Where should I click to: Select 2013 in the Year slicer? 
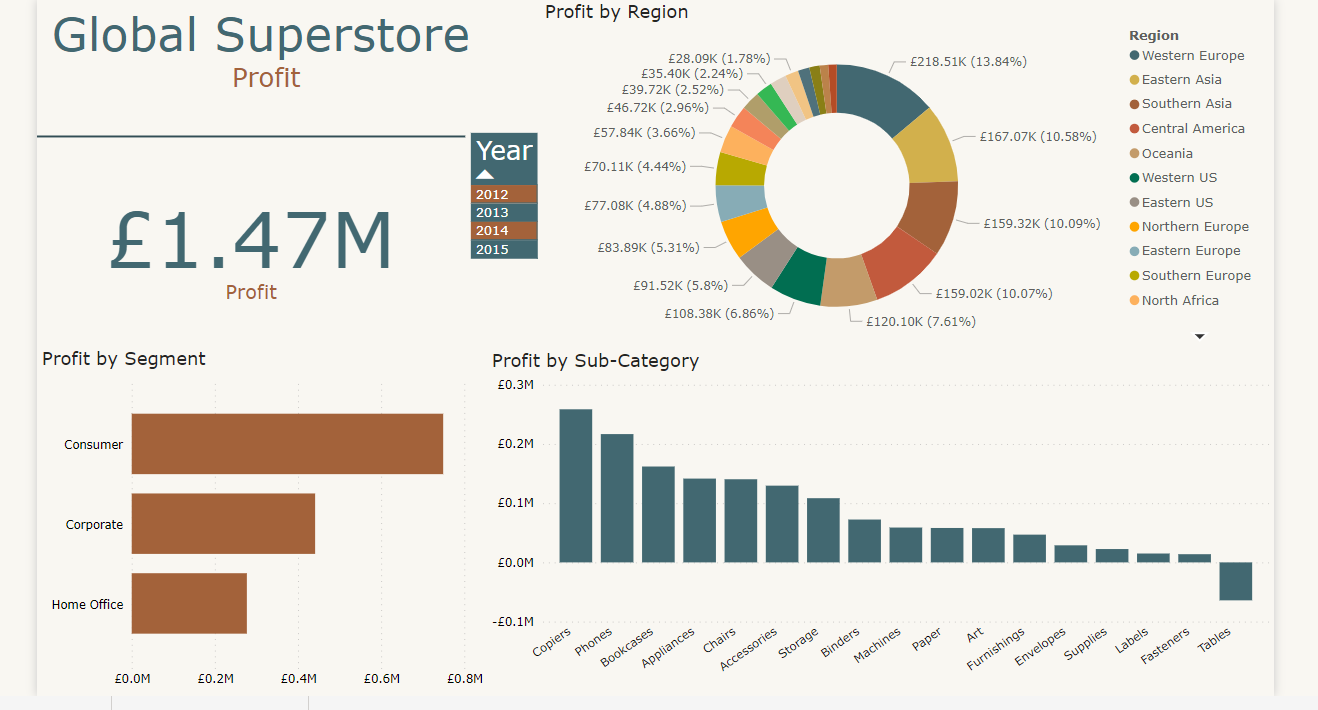[504, 212]
